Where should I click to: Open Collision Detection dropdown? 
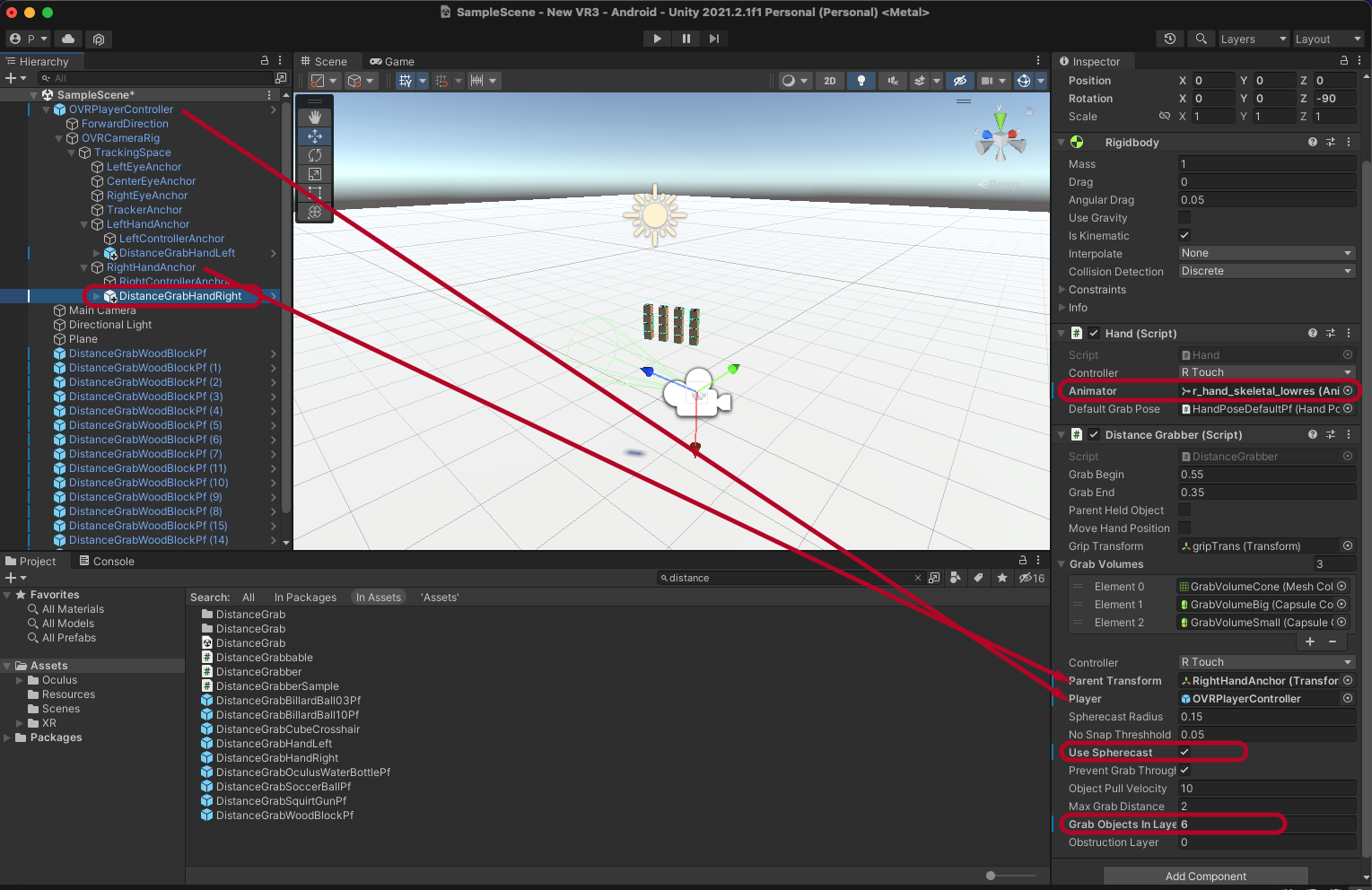tap(1266, 271)
